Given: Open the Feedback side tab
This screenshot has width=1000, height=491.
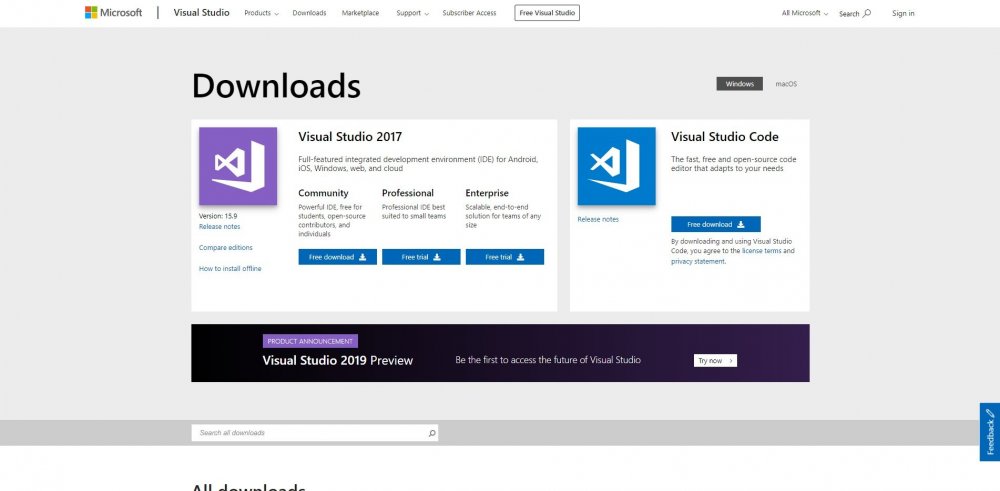Looking at the screenshot, I should [x=989, y=432].
